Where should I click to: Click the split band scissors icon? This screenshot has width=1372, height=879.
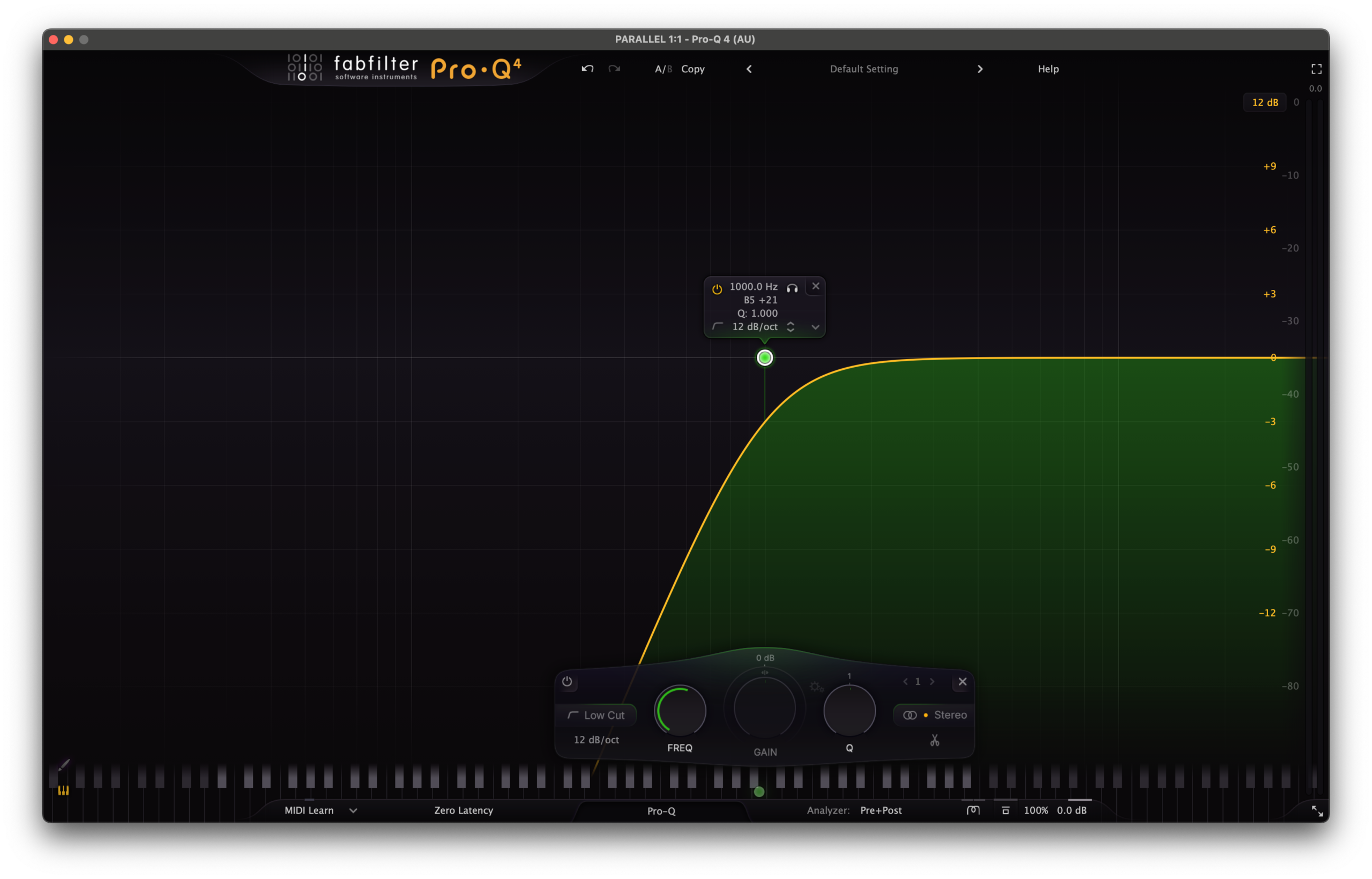coord(934,740)
